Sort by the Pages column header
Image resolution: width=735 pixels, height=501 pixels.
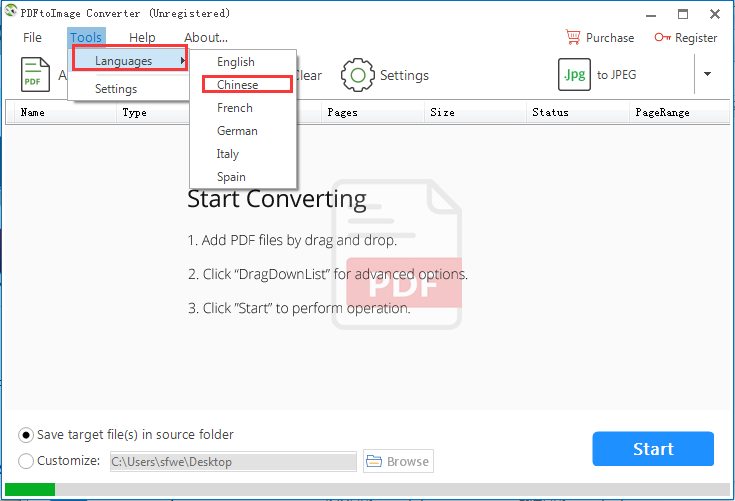click(373, 112)
